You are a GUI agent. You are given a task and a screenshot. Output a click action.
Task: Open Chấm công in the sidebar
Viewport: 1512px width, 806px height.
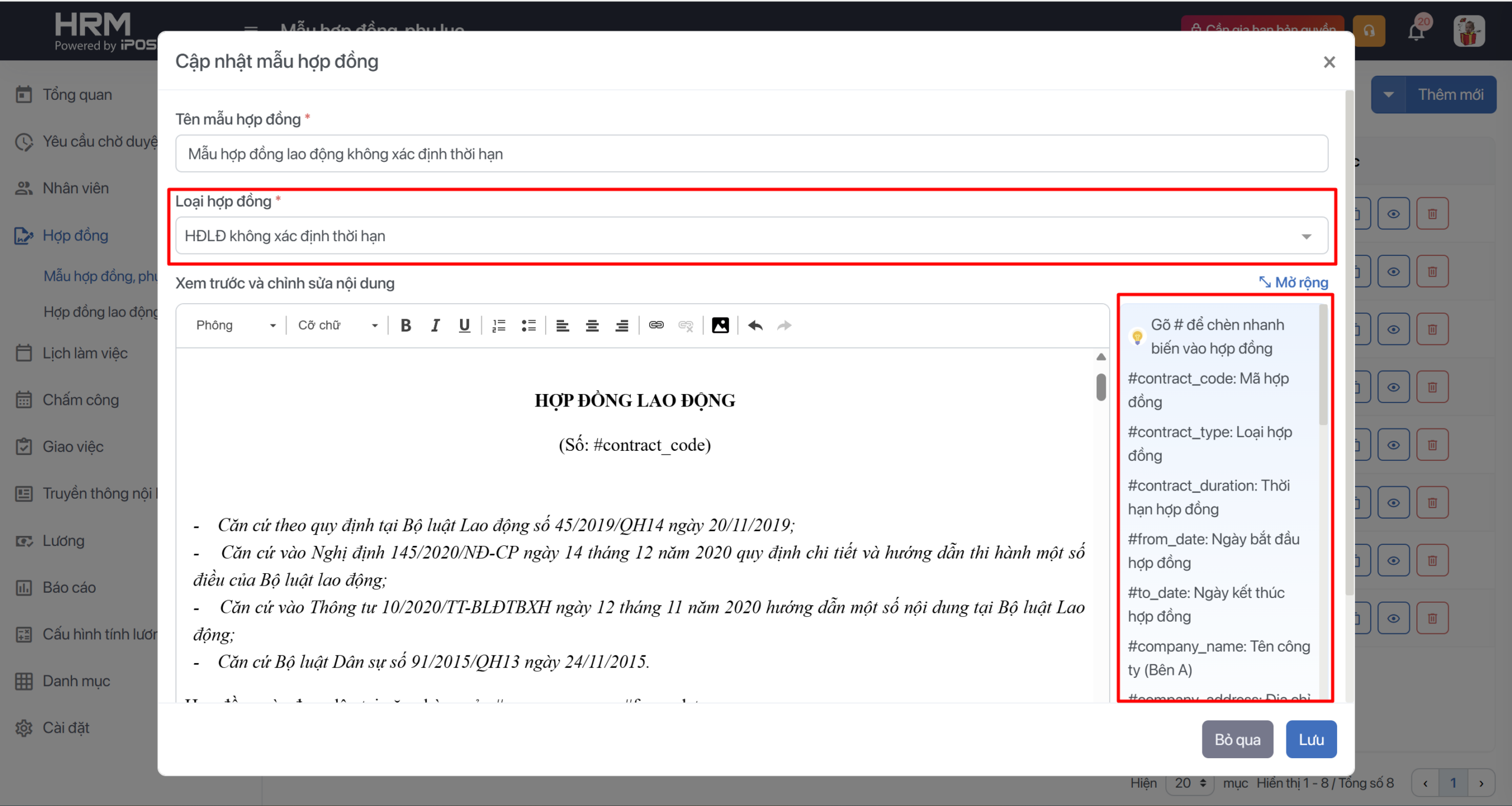click(x=80, y=400)
